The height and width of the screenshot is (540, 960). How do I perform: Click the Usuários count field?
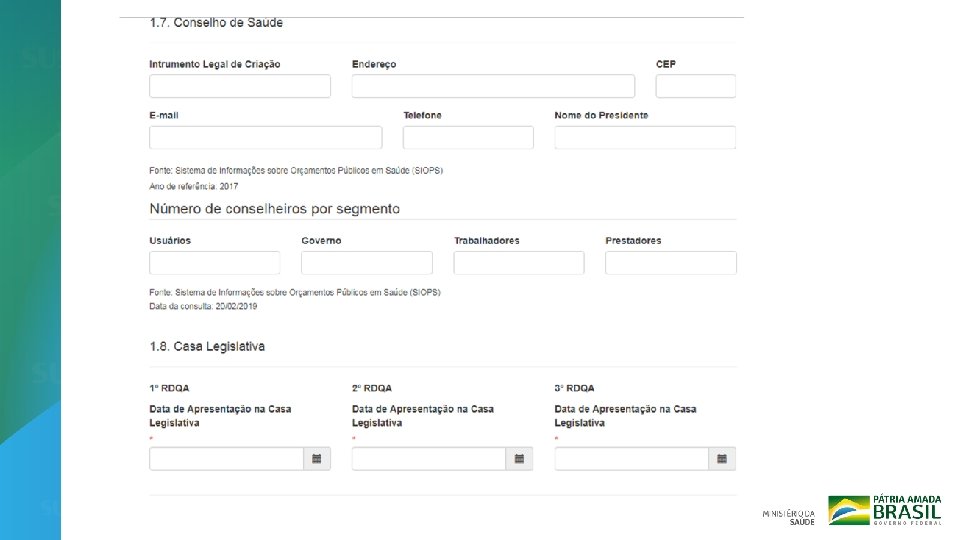click(215, 263)
